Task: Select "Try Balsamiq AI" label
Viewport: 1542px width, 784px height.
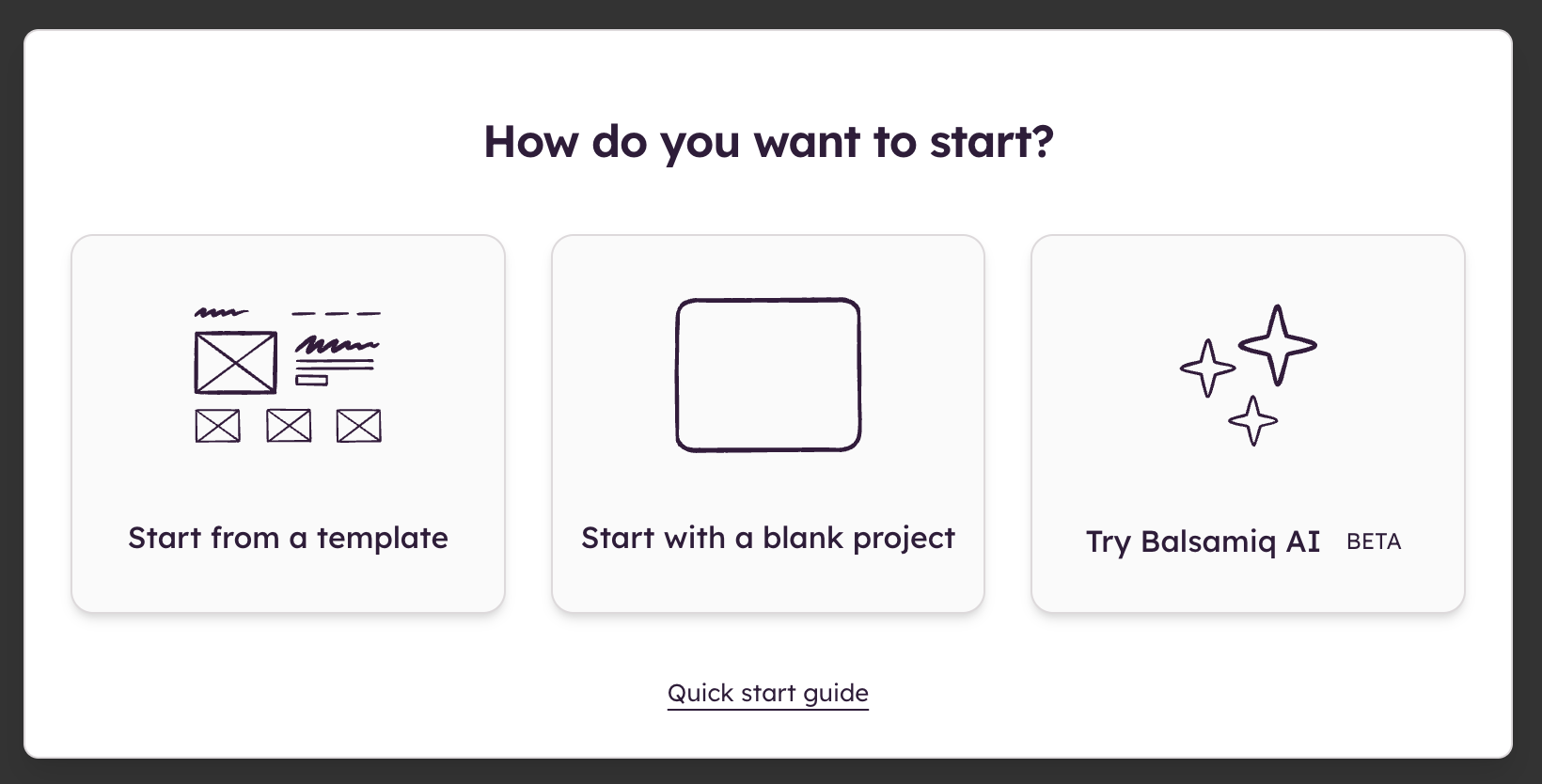Action: pyautogui.click(x=1203, y=541)
